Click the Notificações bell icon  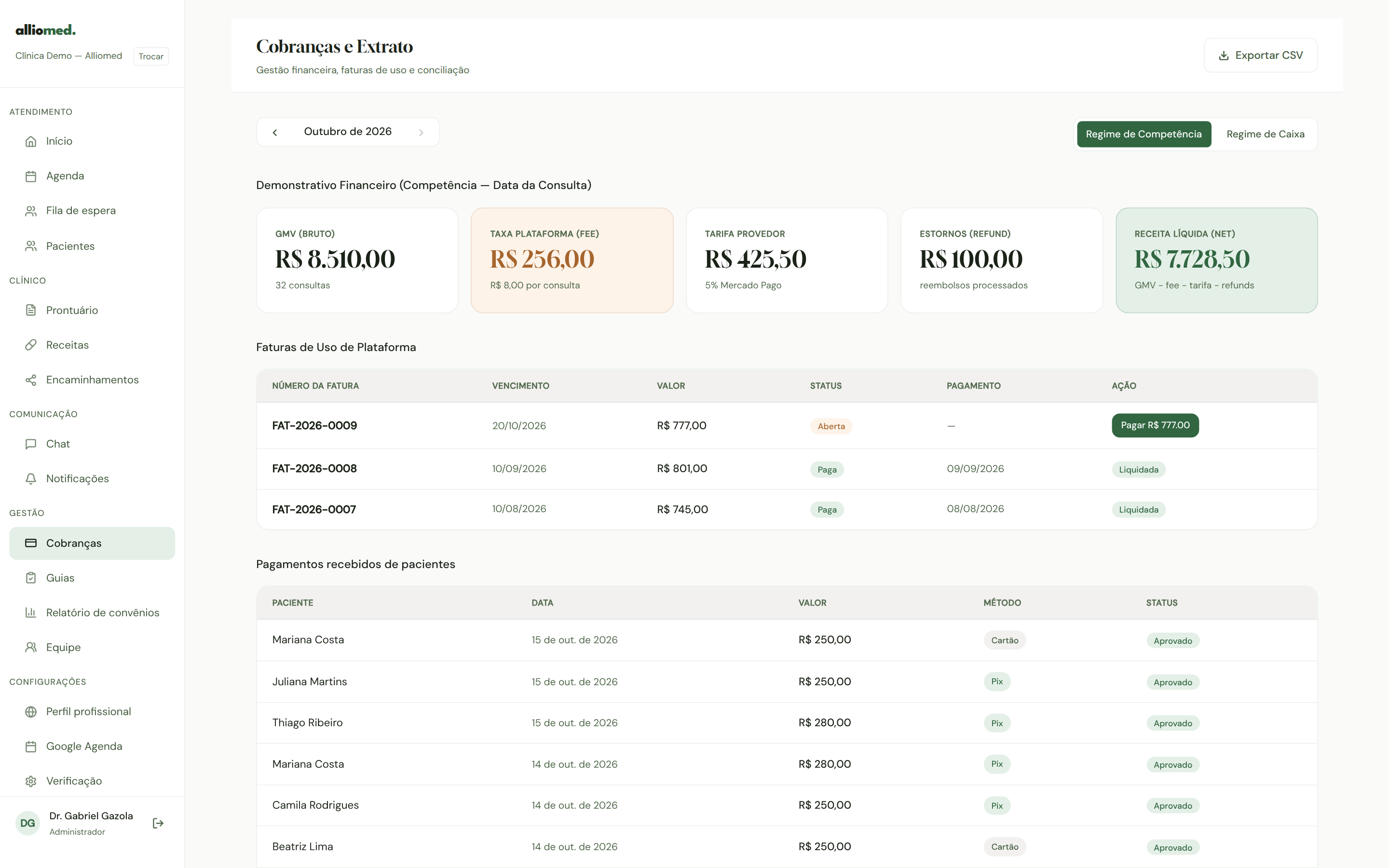(x=31, y=479)
